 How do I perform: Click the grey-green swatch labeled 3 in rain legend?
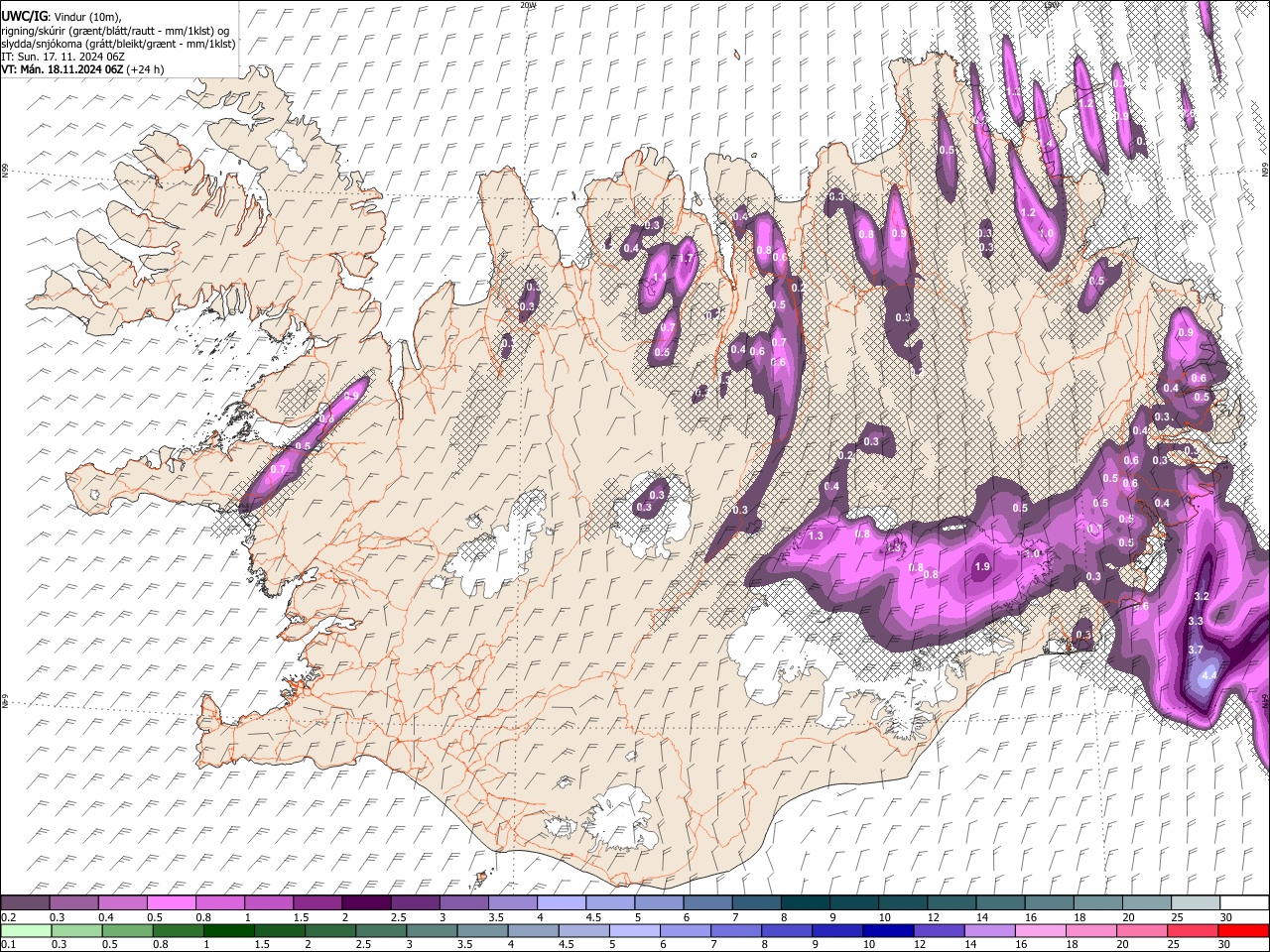[432, 930]
